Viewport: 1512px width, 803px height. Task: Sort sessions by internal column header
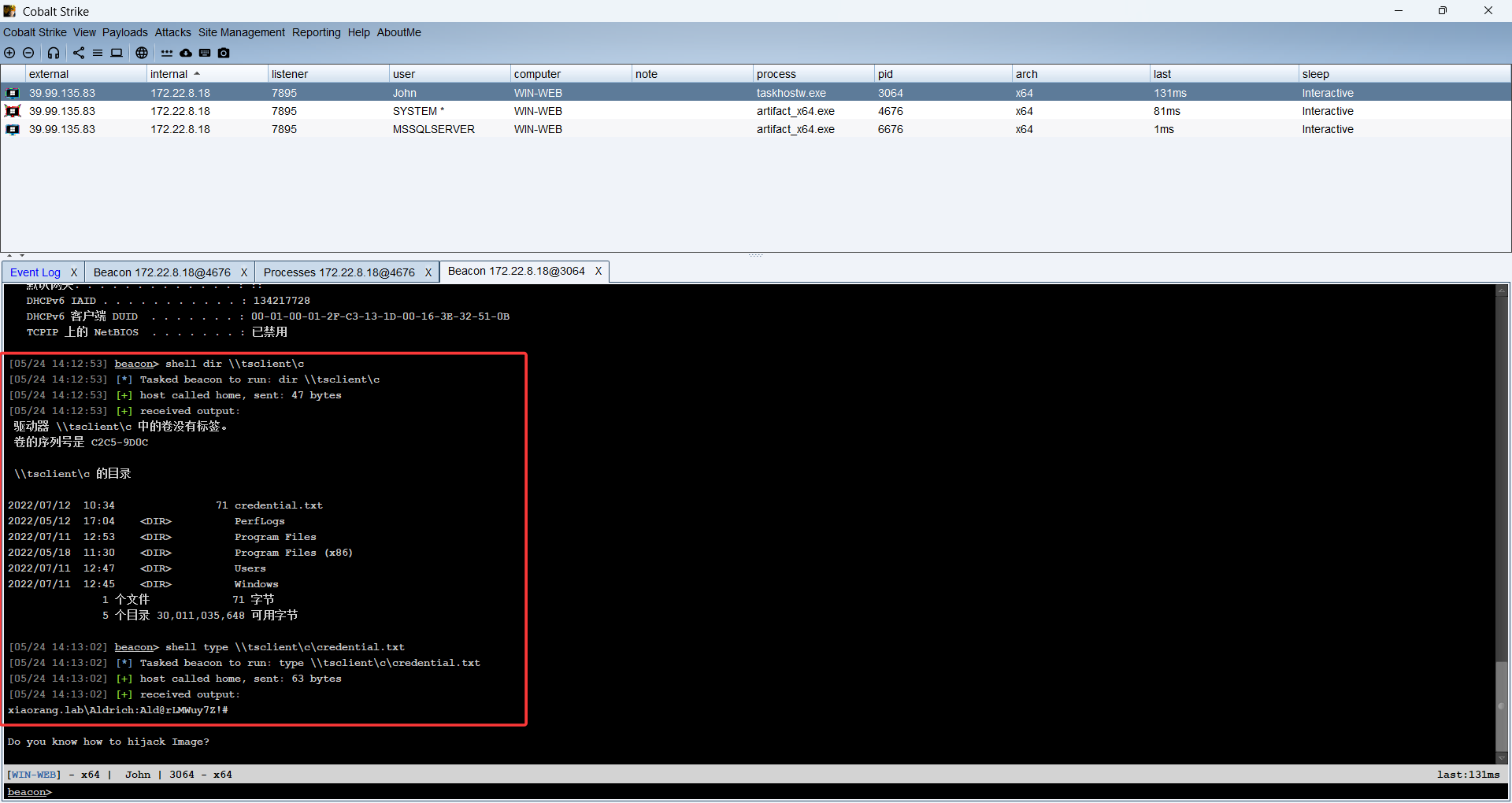[x=207, y=74]
